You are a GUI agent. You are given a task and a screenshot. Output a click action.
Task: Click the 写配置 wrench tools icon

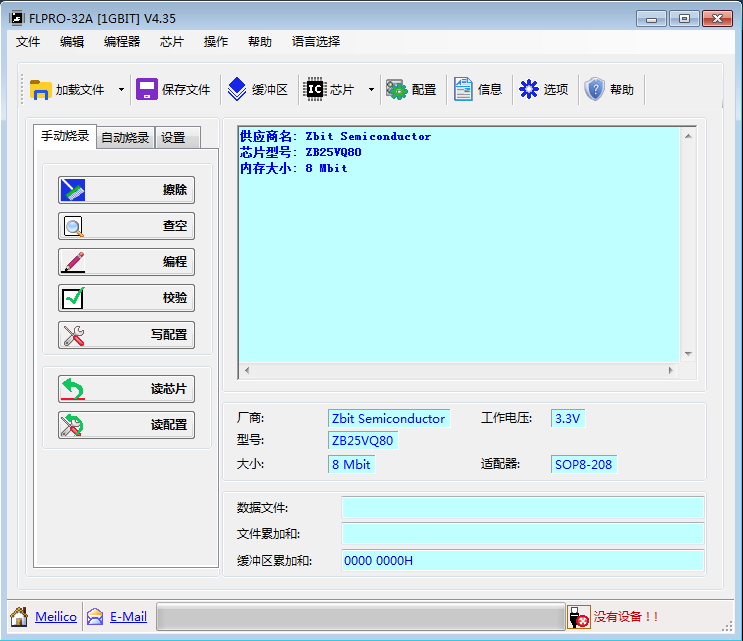73,335
